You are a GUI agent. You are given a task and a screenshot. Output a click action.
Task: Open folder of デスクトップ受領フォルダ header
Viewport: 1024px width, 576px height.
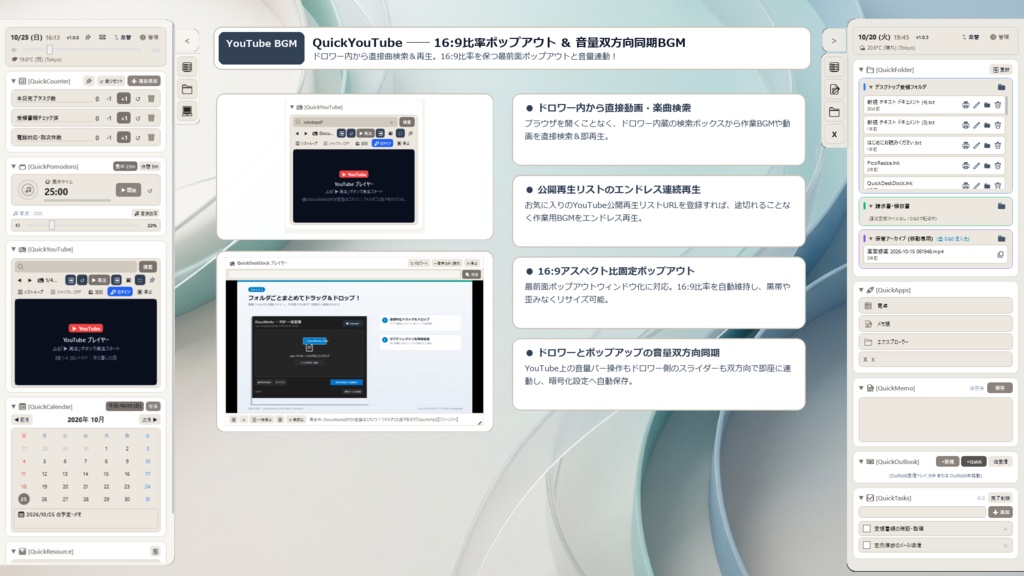[x=1001, y=87]
